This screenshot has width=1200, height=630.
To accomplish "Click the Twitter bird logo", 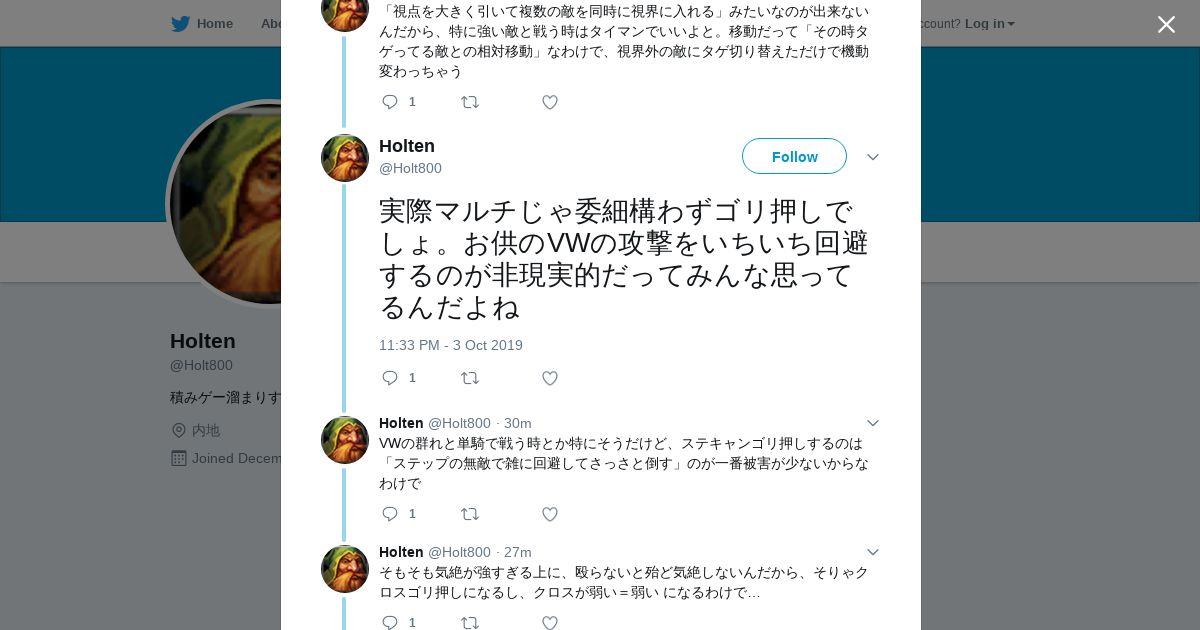I will 181,24.
